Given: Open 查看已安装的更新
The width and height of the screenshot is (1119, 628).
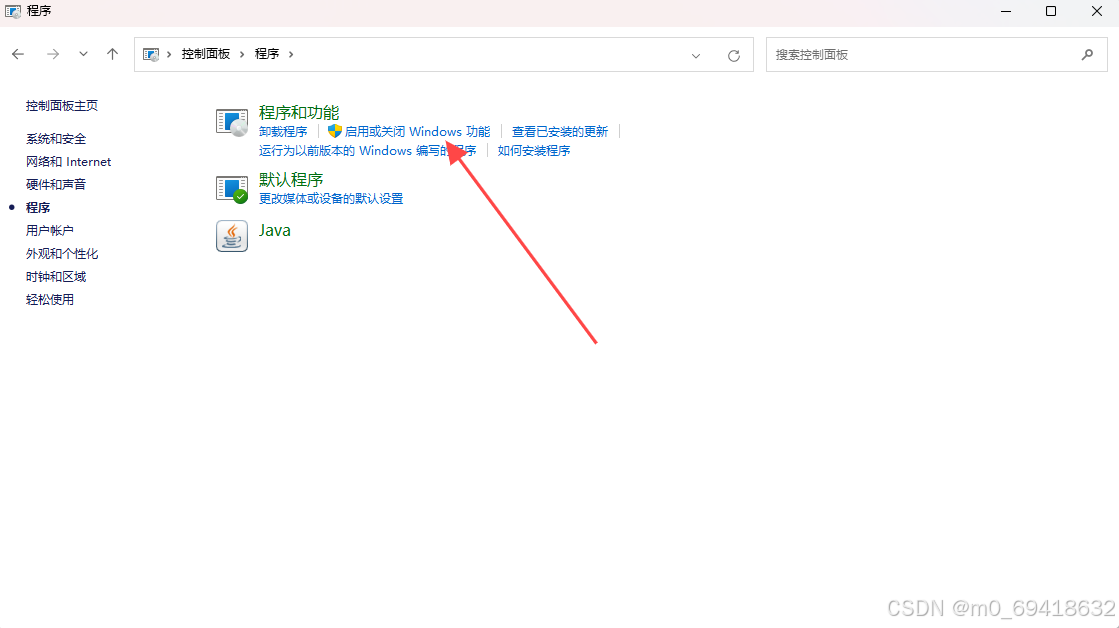Looking at the screenshot, I should pos(560,131).
